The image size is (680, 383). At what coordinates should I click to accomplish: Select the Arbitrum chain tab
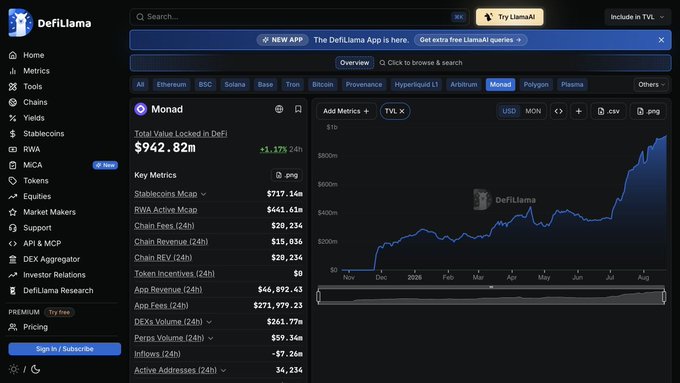coord(464,85)
